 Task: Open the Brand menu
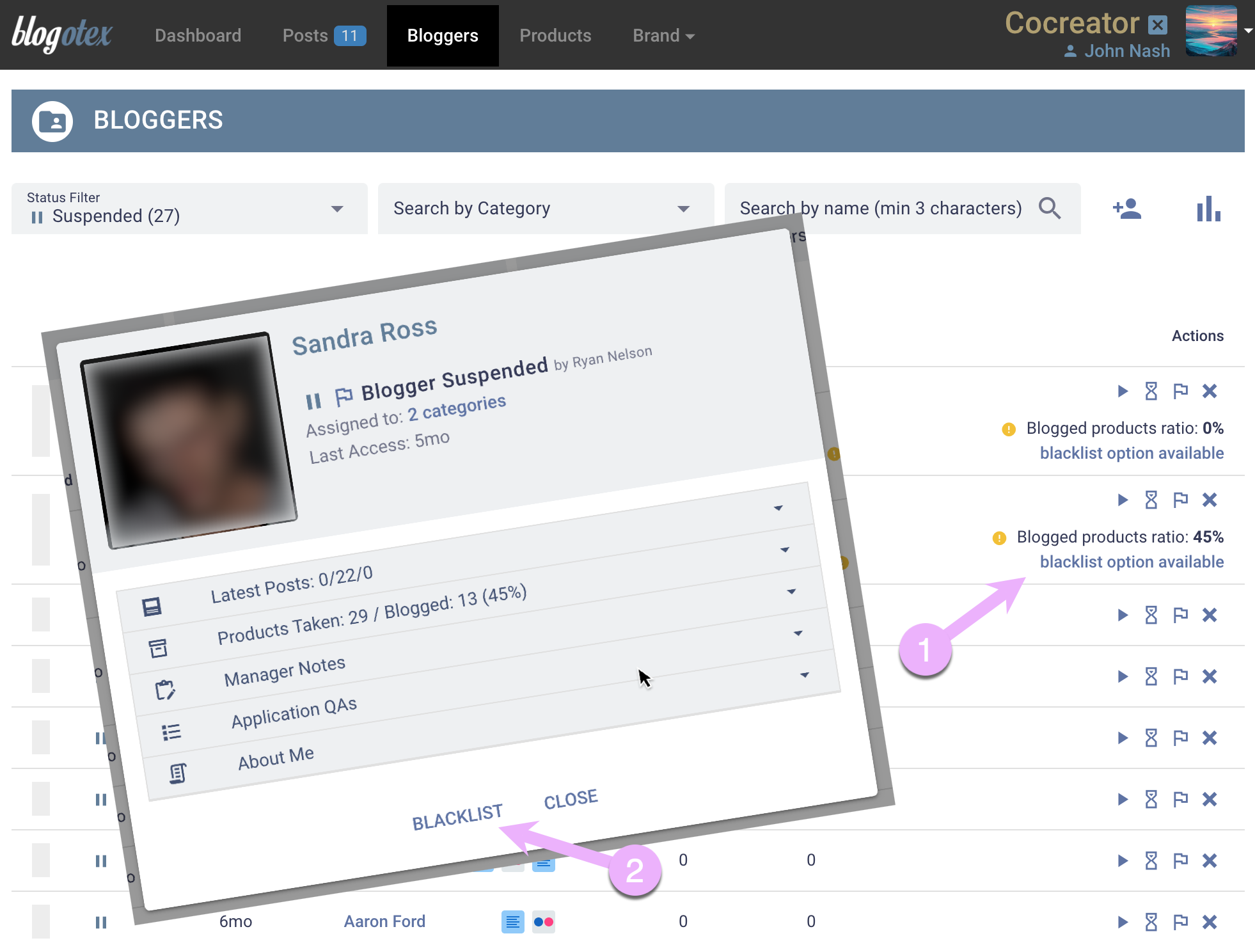pos(663,35)
